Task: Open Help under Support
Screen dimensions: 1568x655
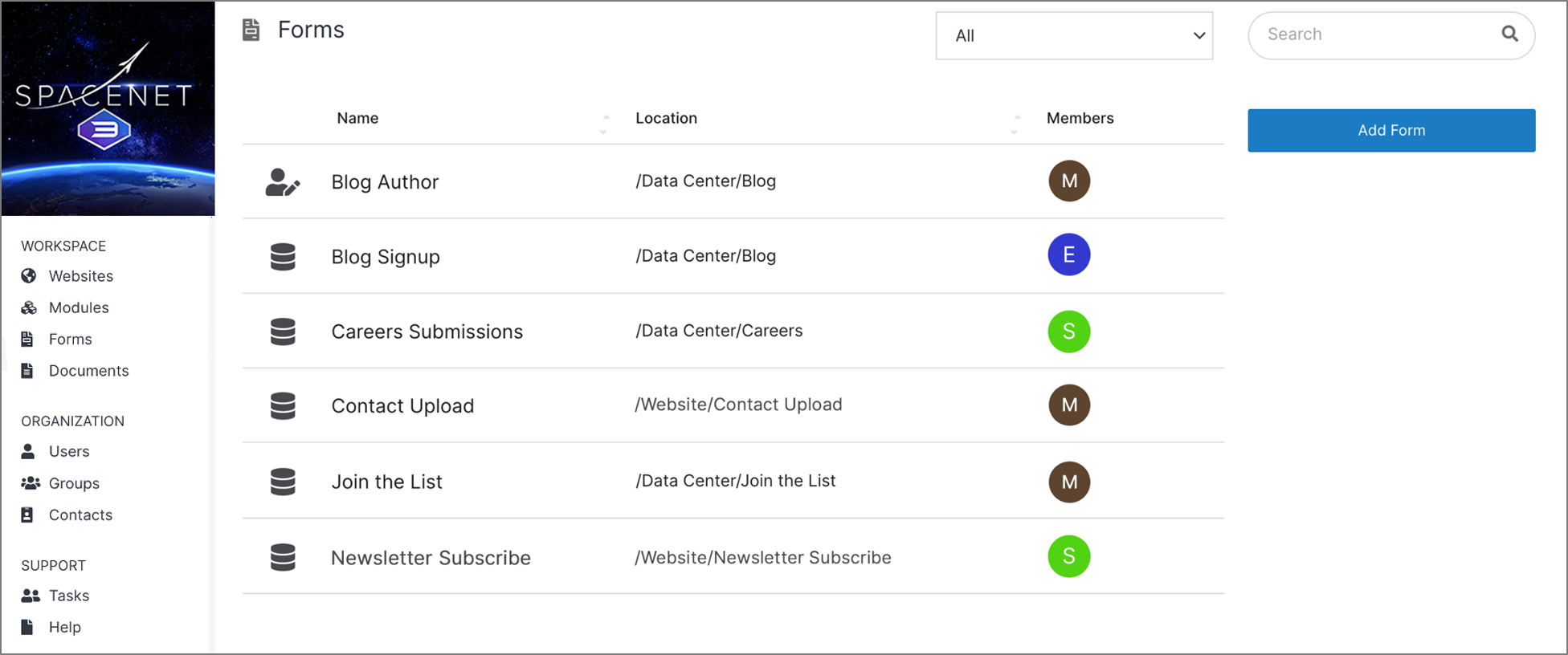Action: tap(65, 627)
